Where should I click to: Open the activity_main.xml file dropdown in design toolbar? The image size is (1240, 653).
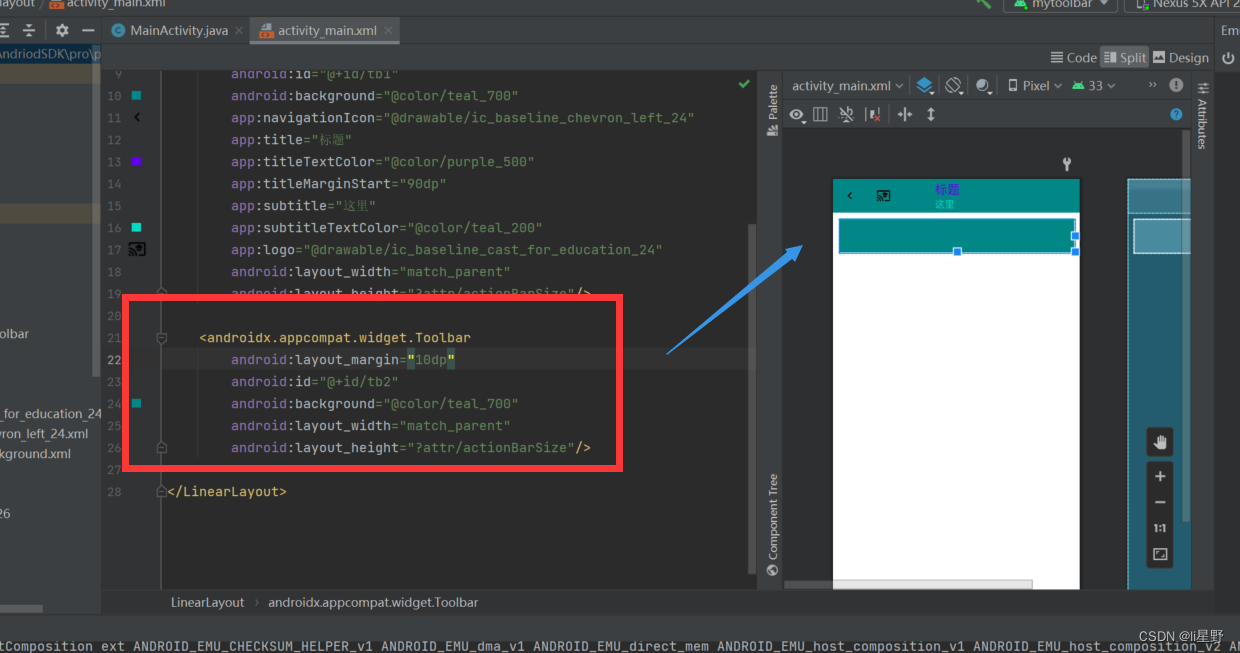tap(848, 86)
